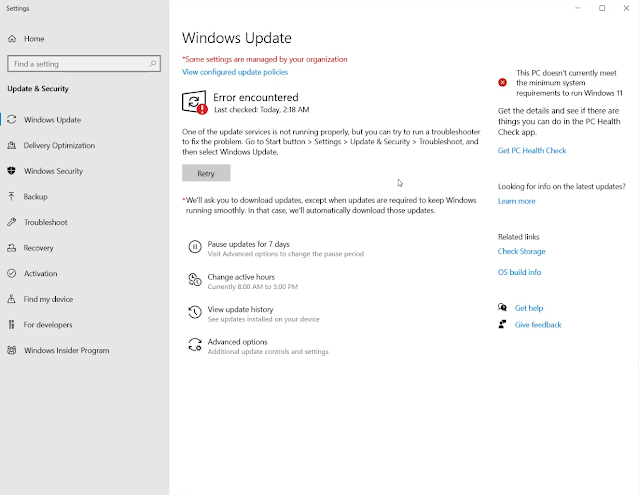
Task: Click the update error status icon
Action: [x=194, y=102]
